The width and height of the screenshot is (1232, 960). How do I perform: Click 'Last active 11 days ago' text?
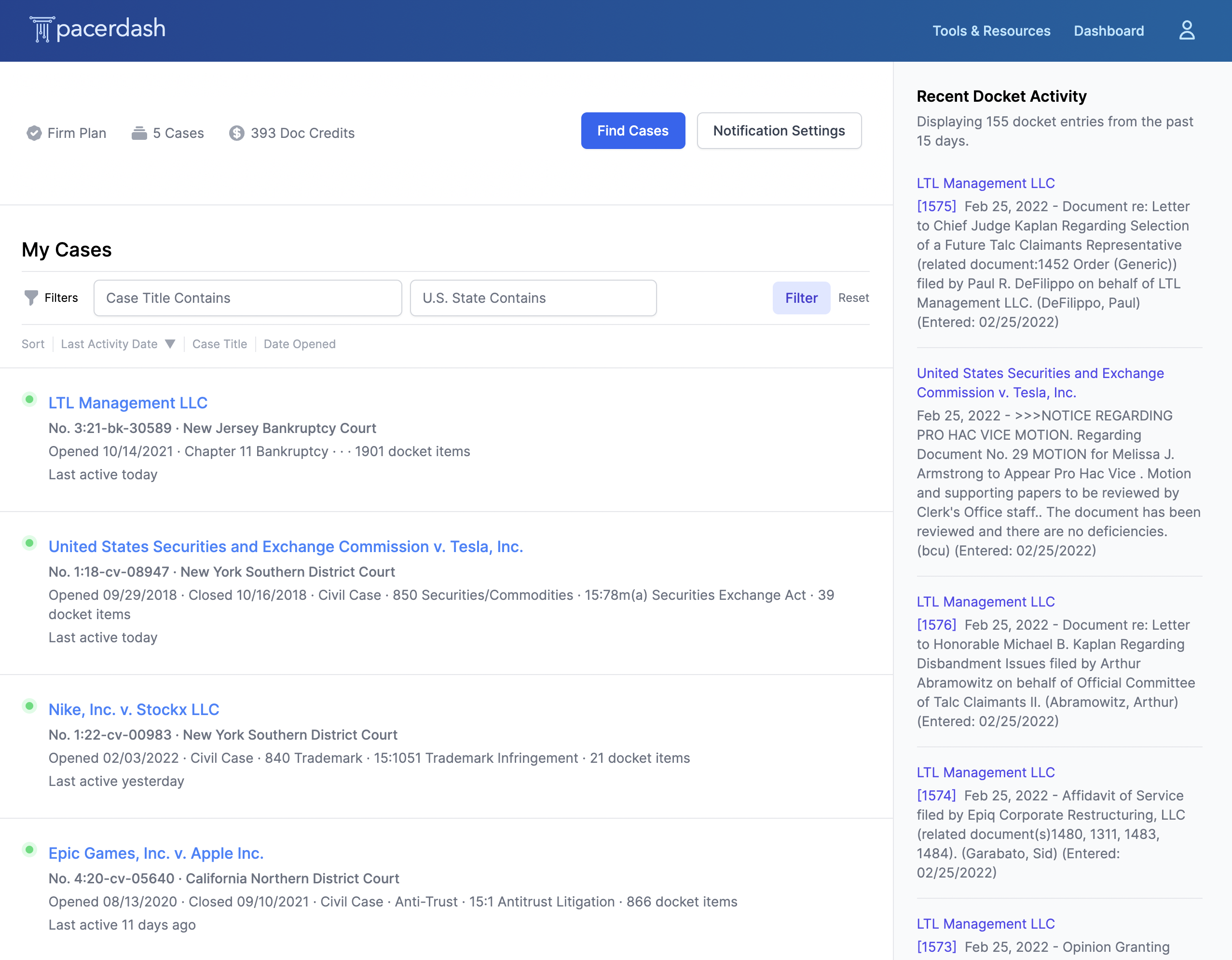[x=122, y=925]
